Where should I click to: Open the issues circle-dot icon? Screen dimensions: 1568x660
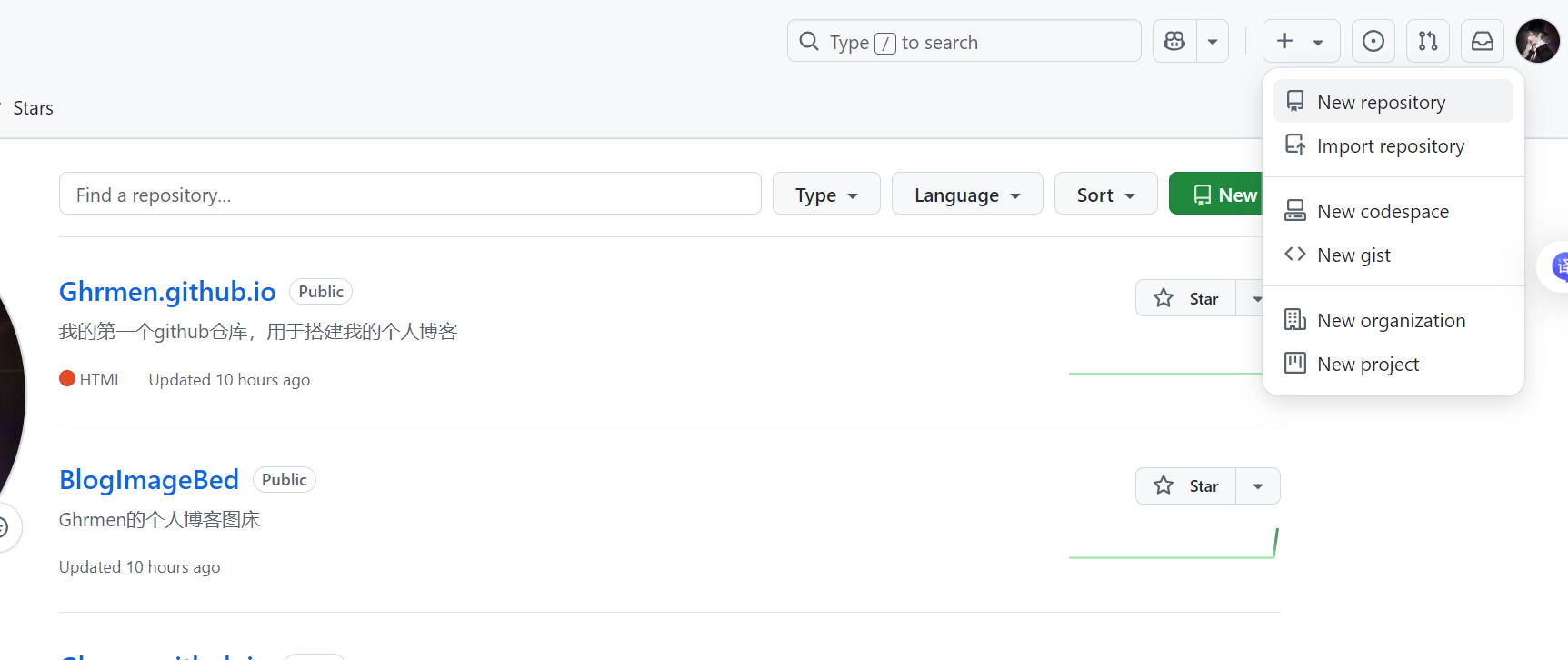[1373, 41]
